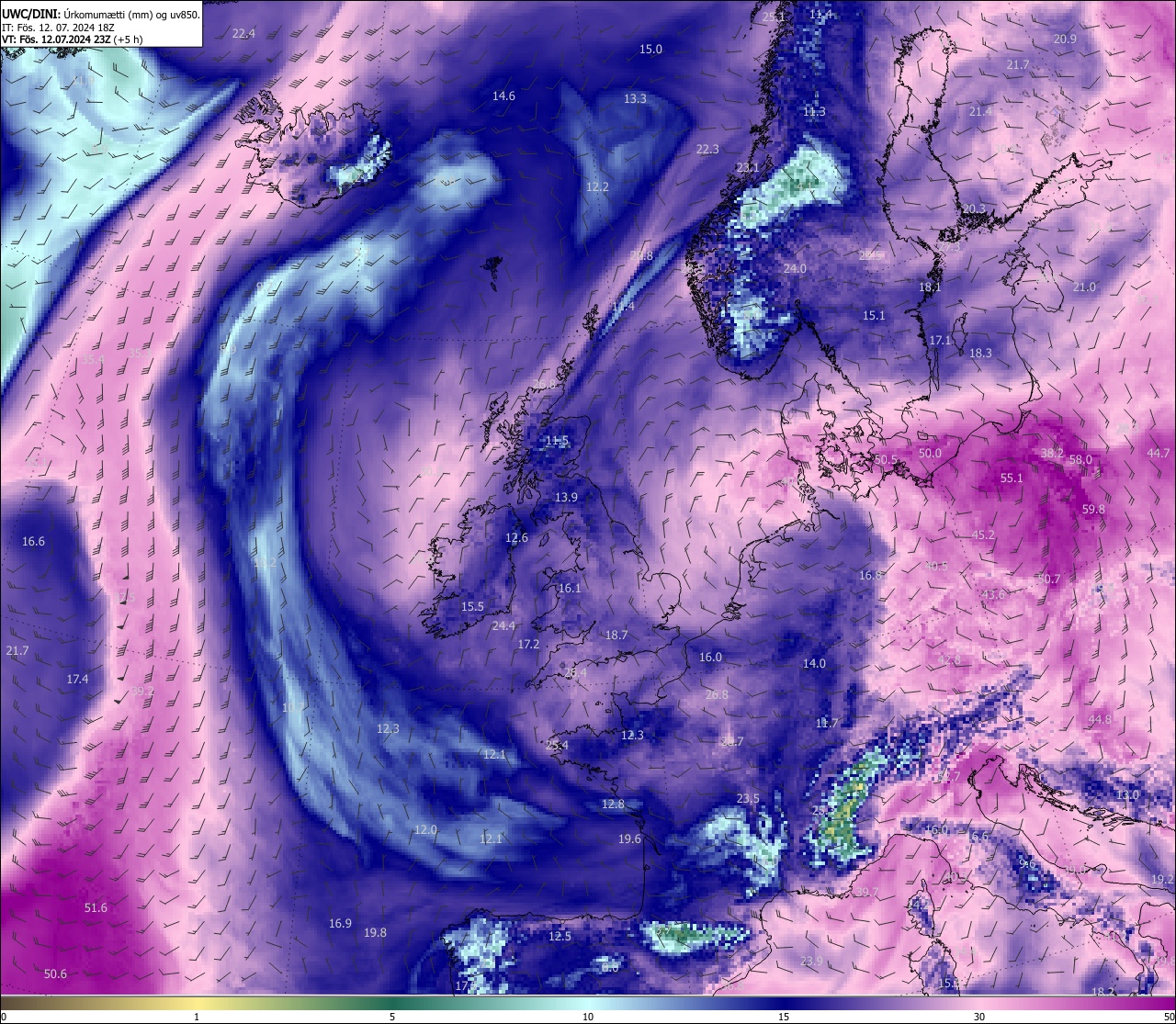Click the 44.8 value on the map
1176x1024 pixels.
[1100, 720]
